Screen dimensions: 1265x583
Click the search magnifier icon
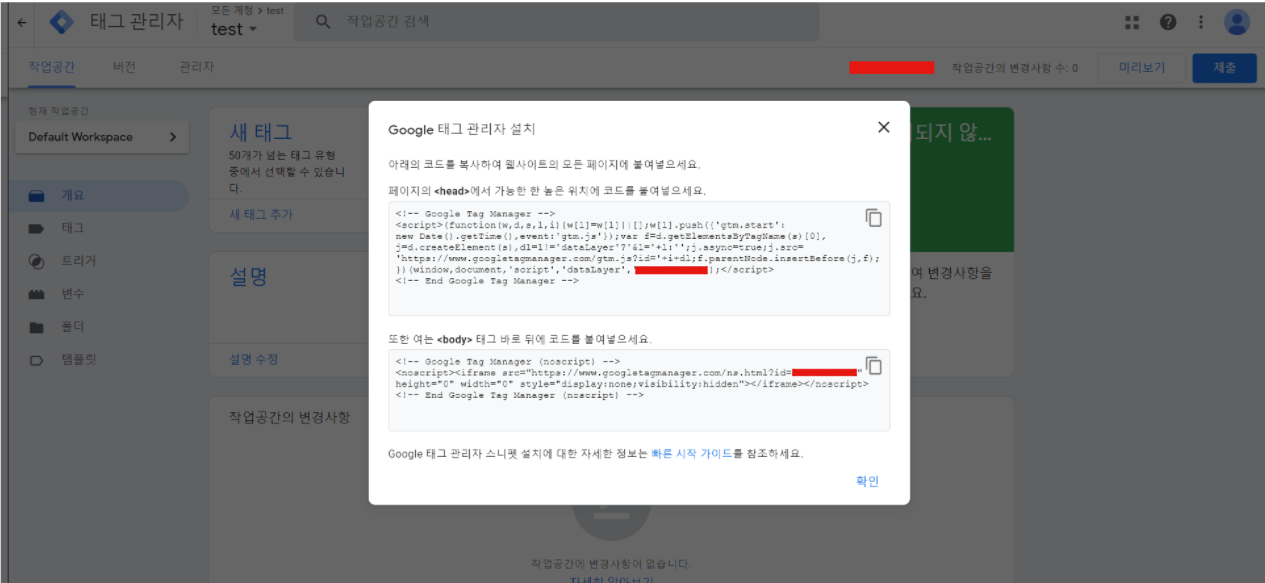click(323, 22)
